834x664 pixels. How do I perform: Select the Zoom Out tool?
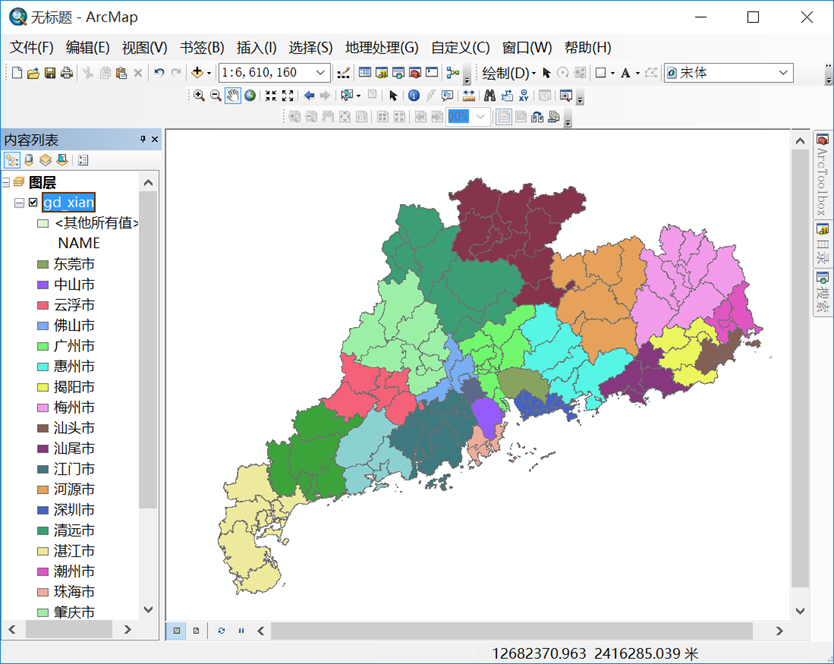[x=215, y=96]
